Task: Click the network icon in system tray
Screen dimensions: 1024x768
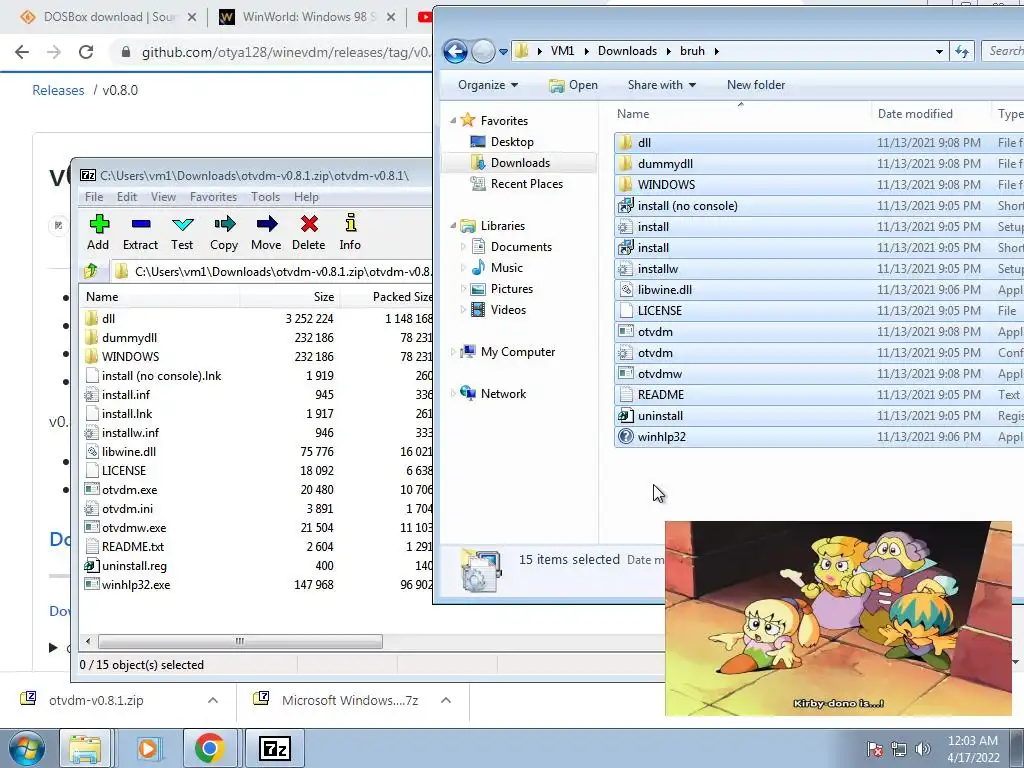Action: pos(899,749)
